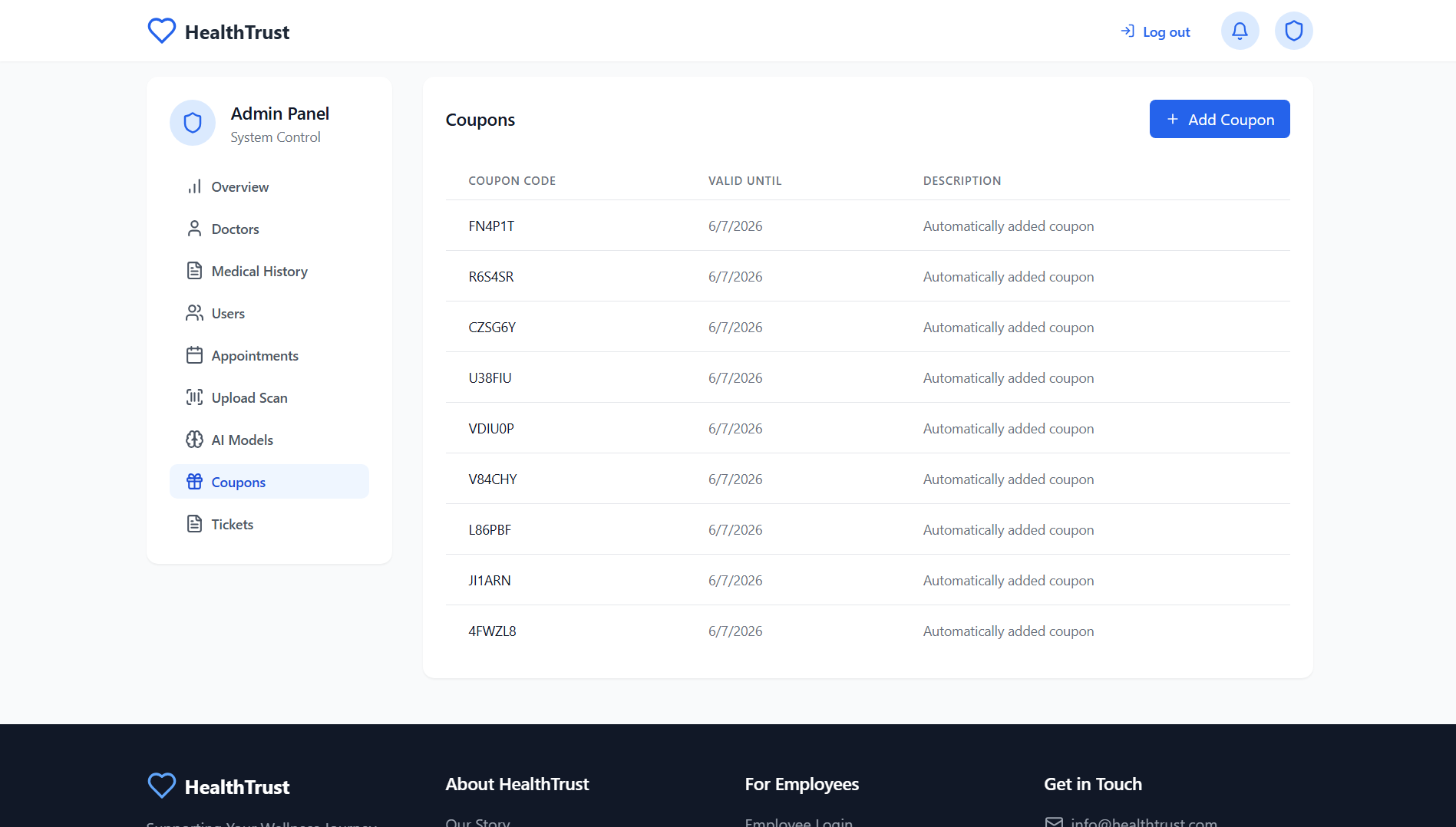Viewport: 1456px width, 827px height.
Task: Select Upload Scan in sidebar
Action: [269, 397]
